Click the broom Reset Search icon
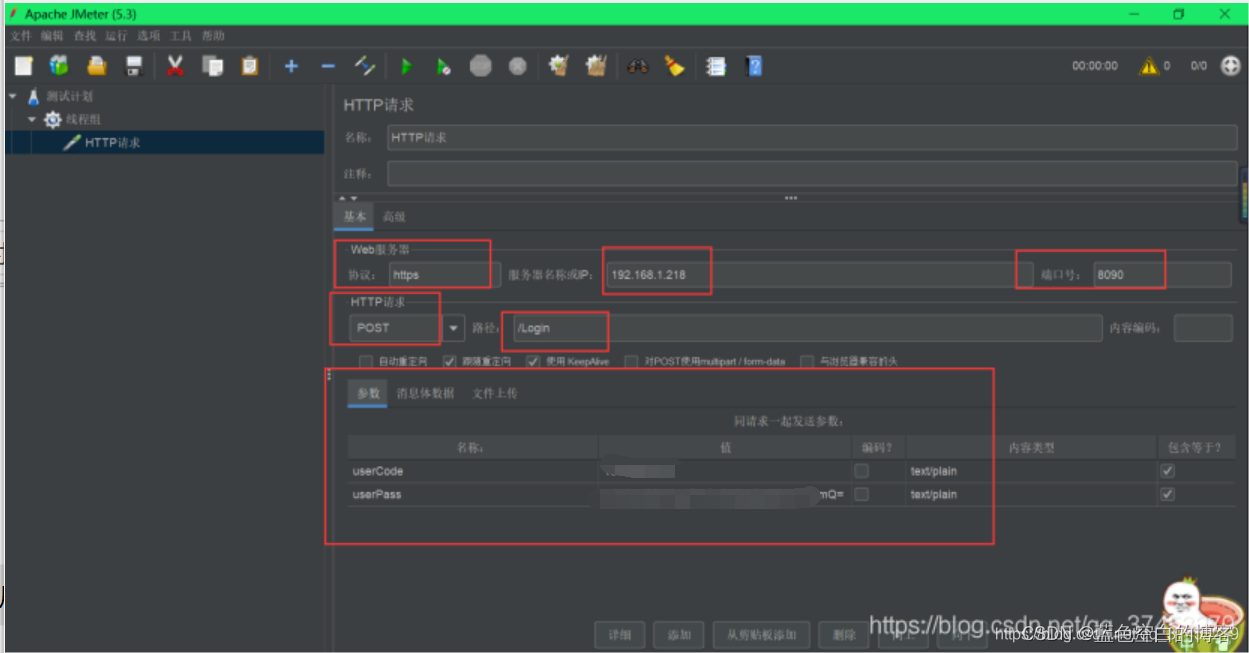Screen dimensions: 1249x653 coord(675,66)
